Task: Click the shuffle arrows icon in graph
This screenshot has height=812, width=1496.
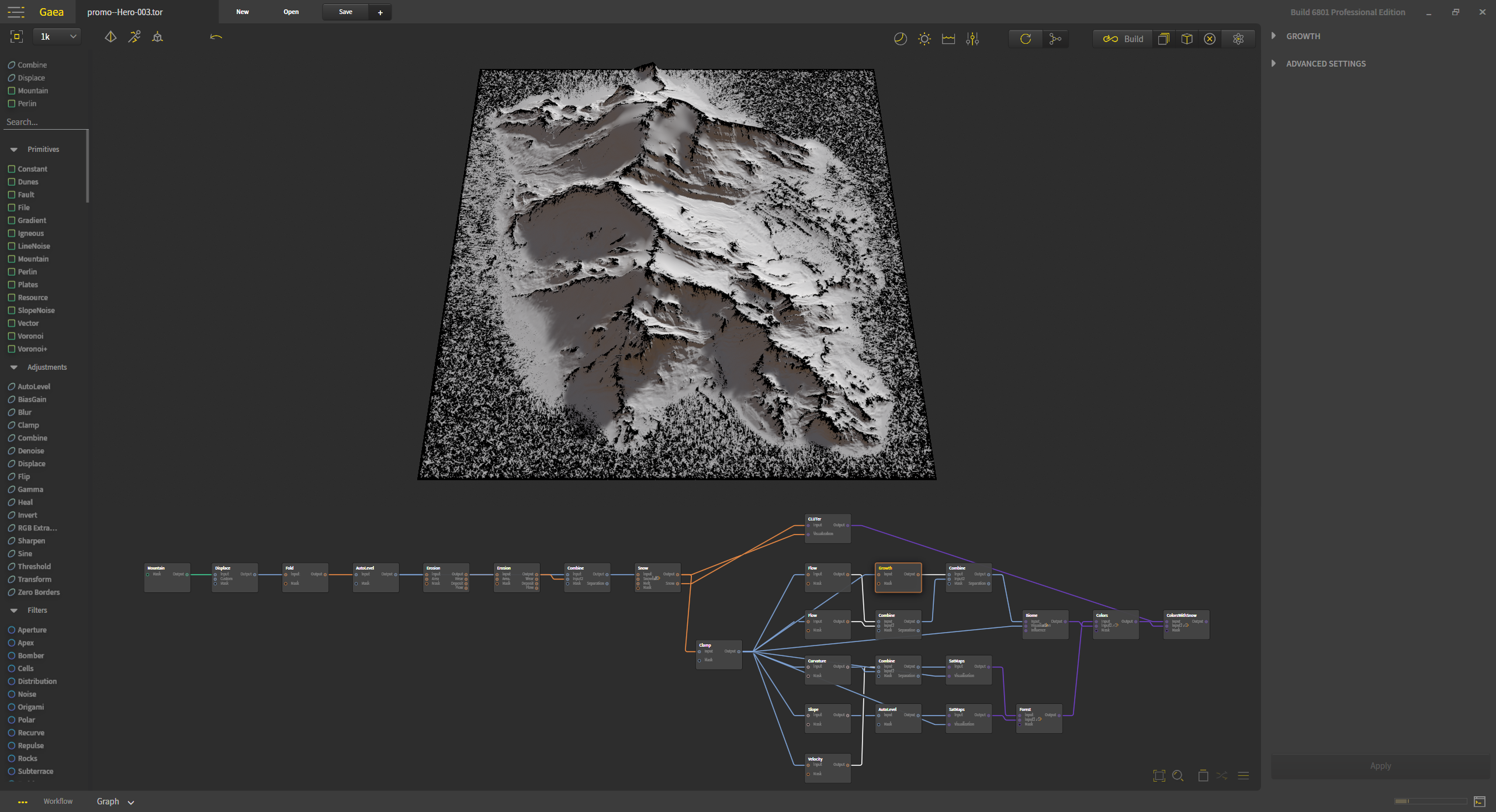Action: coord(1222,775)
